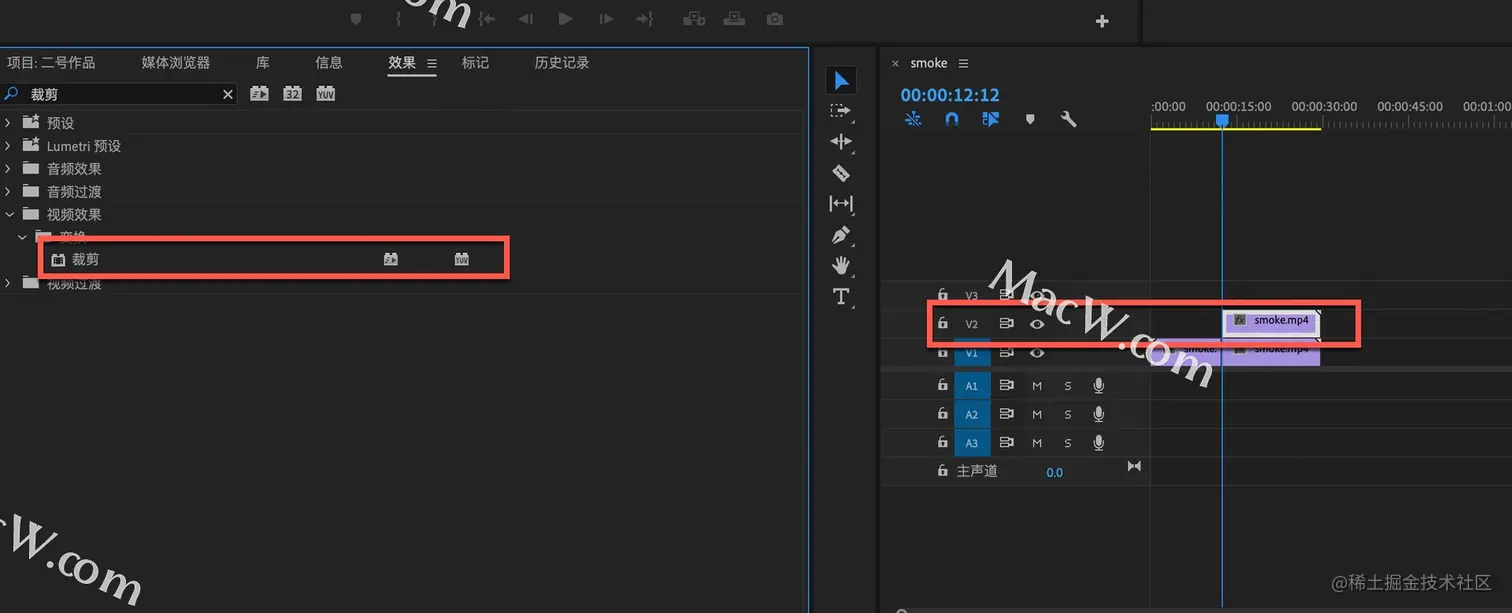Click the 00:00:12:12 timecode
Image resolution: width=1512 pixels, height=613 pixels.
tap(950, 95)
